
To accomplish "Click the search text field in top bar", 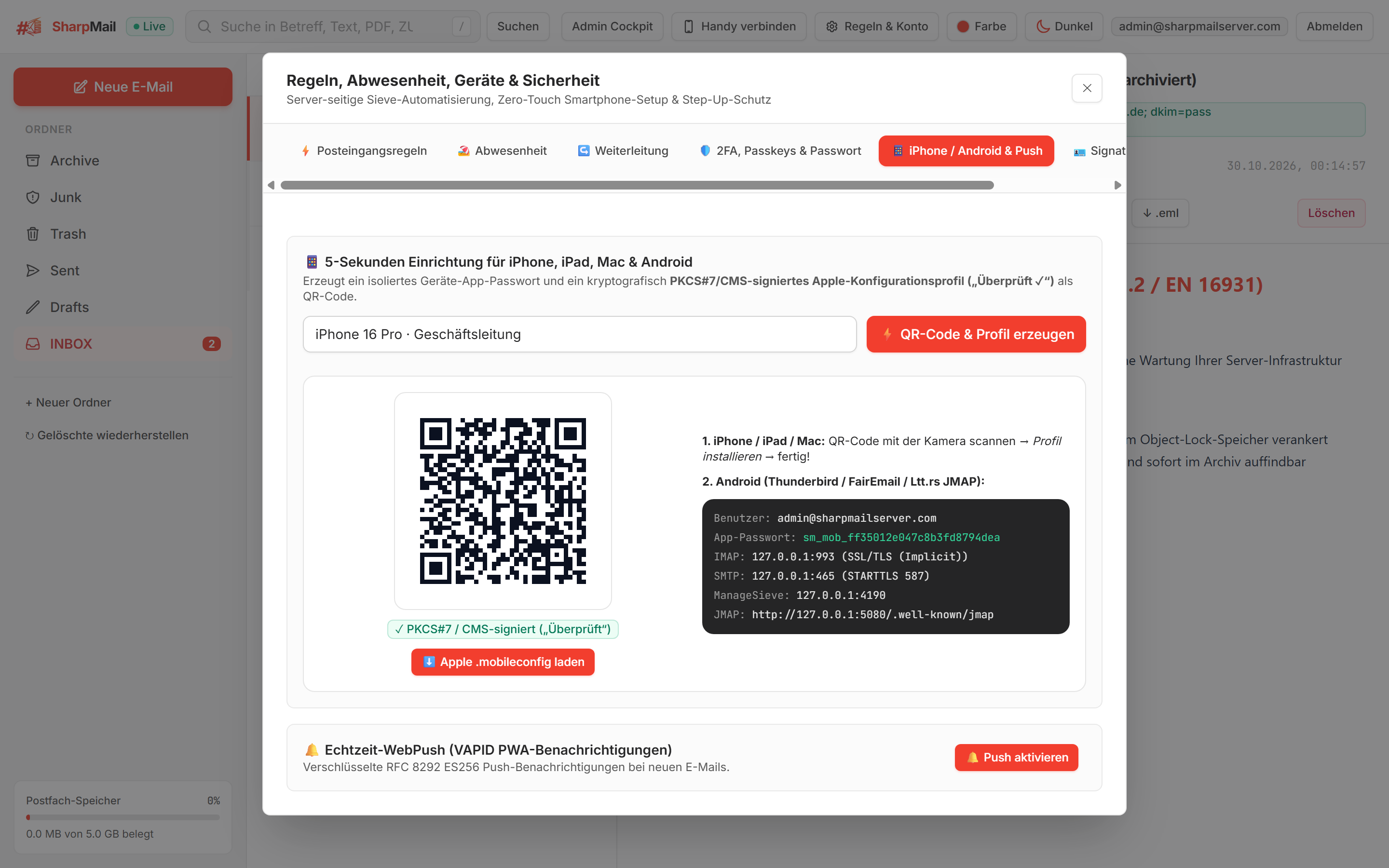I will pyautogui.click(x=333, y=27).
